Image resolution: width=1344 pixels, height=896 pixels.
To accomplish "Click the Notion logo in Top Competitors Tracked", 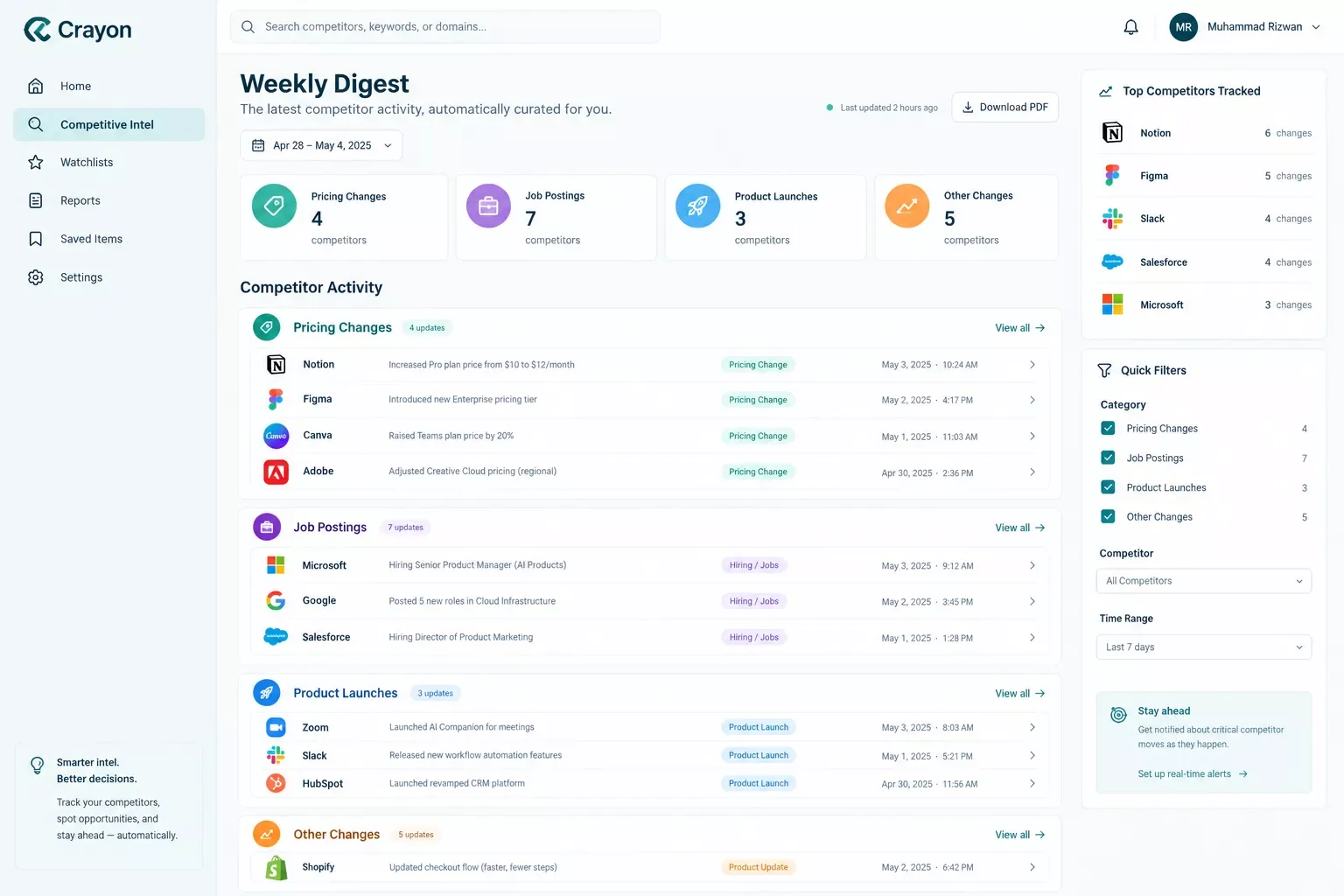I will pos(1112,133).
